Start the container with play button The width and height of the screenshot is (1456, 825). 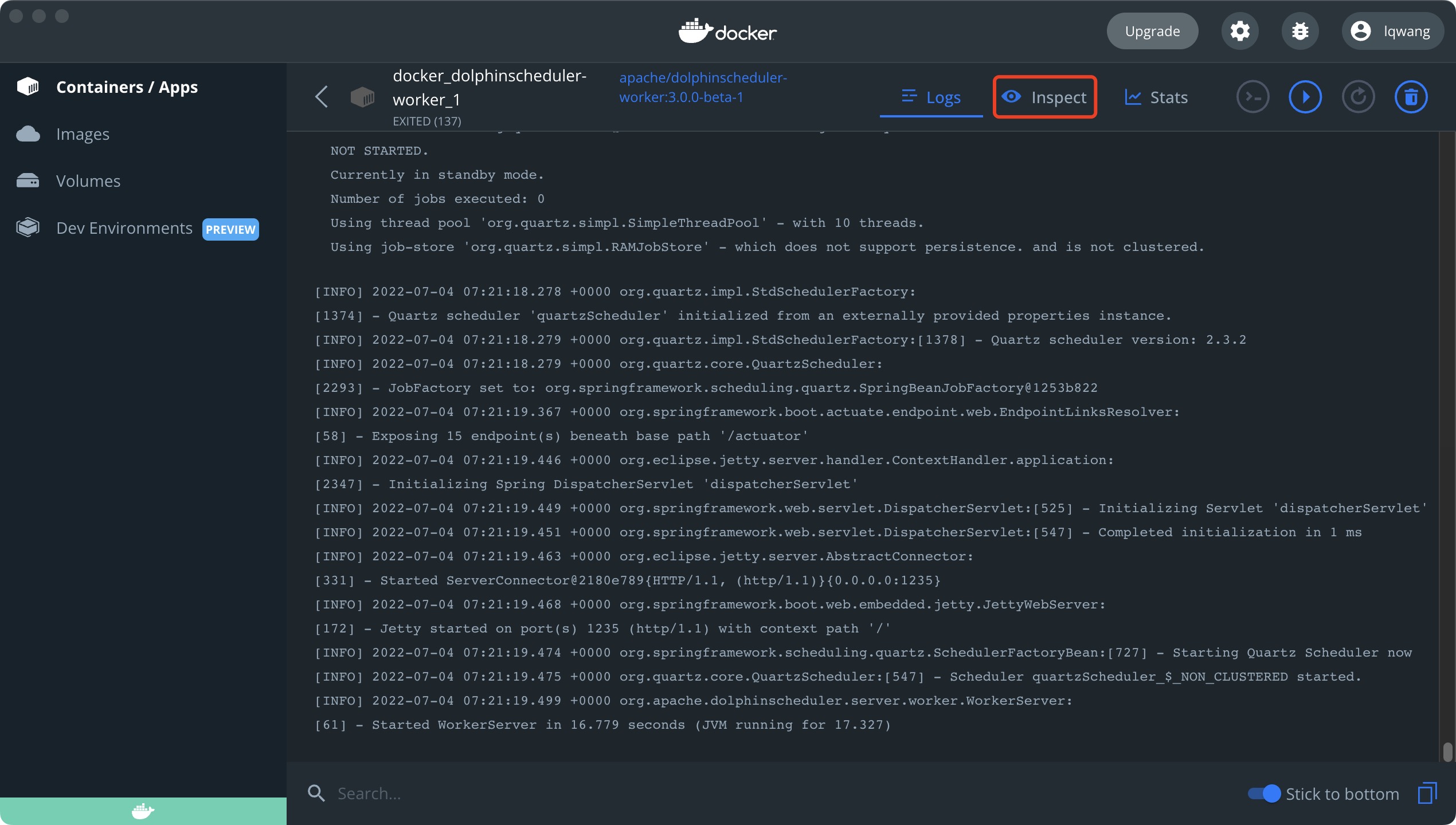pos(1305,97)
